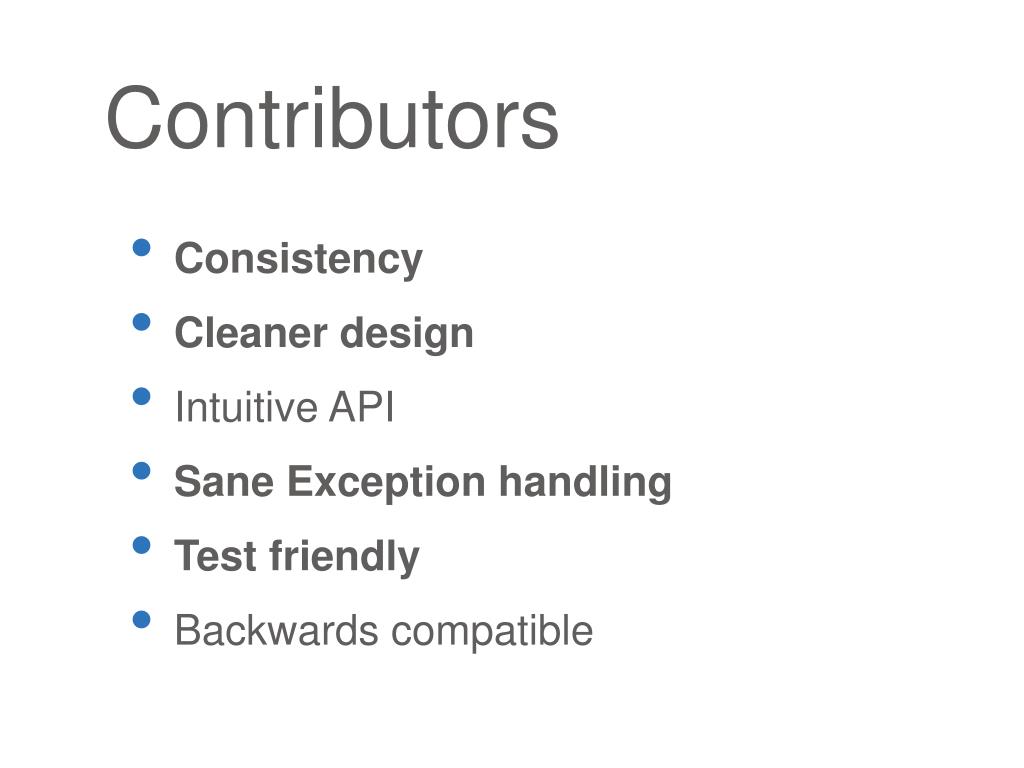Click the bullet next to Backwards compatible
The height and width of the screenshot is (768, 1024).
141,620
